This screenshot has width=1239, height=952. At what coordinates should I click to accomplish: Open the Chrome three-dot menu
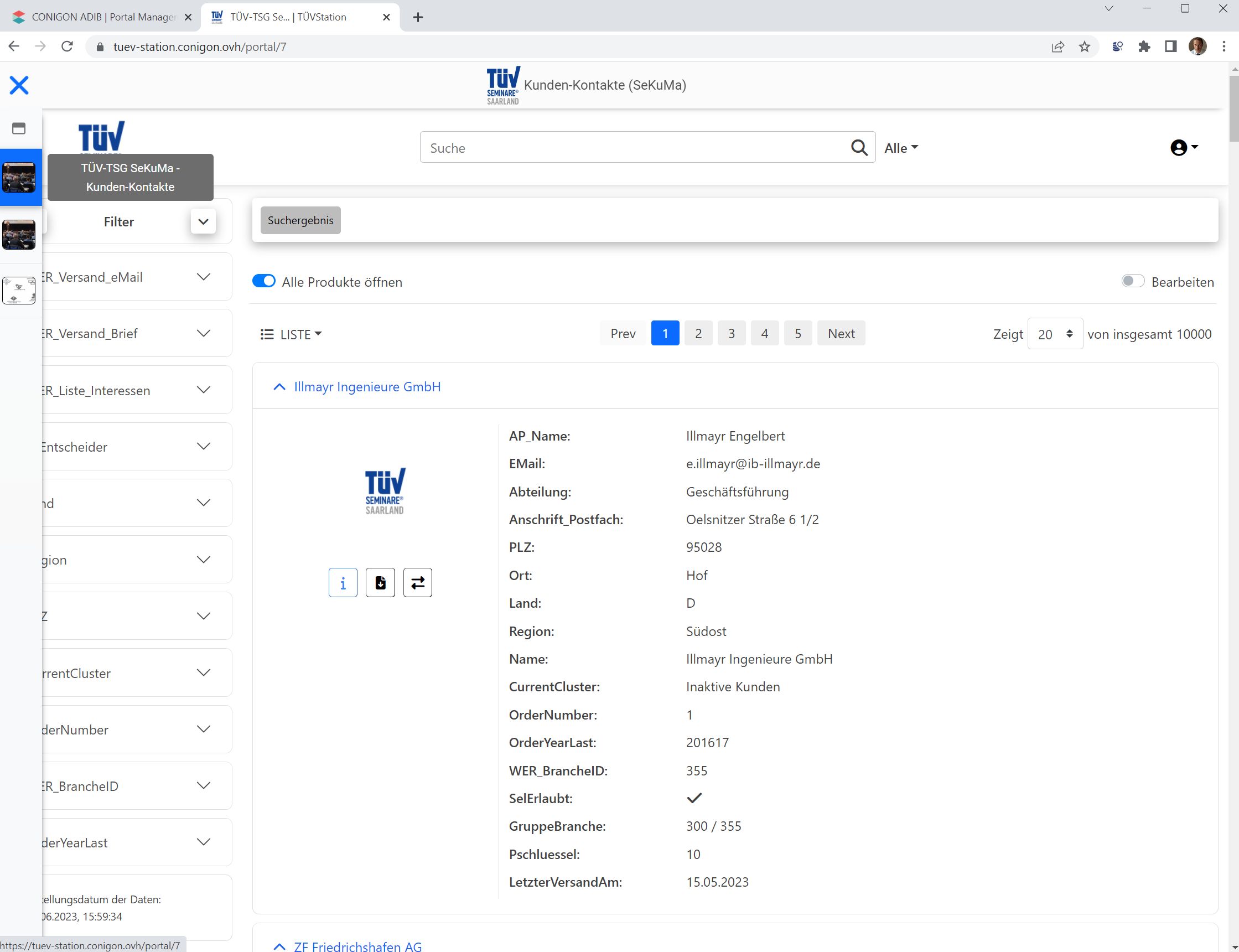click(x=1224, y=46)
